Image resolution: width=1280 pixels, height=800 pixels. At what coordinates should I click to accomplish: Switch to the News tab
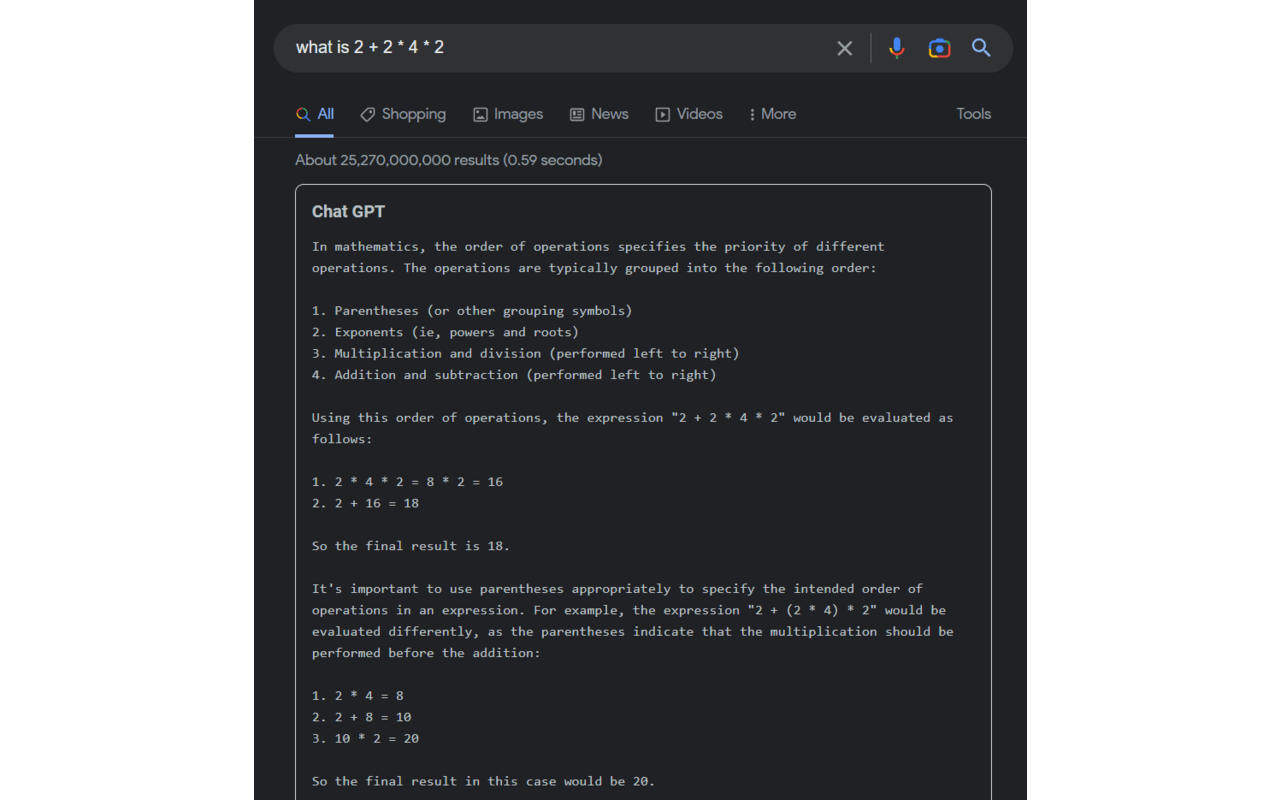(x=599, y=114)
